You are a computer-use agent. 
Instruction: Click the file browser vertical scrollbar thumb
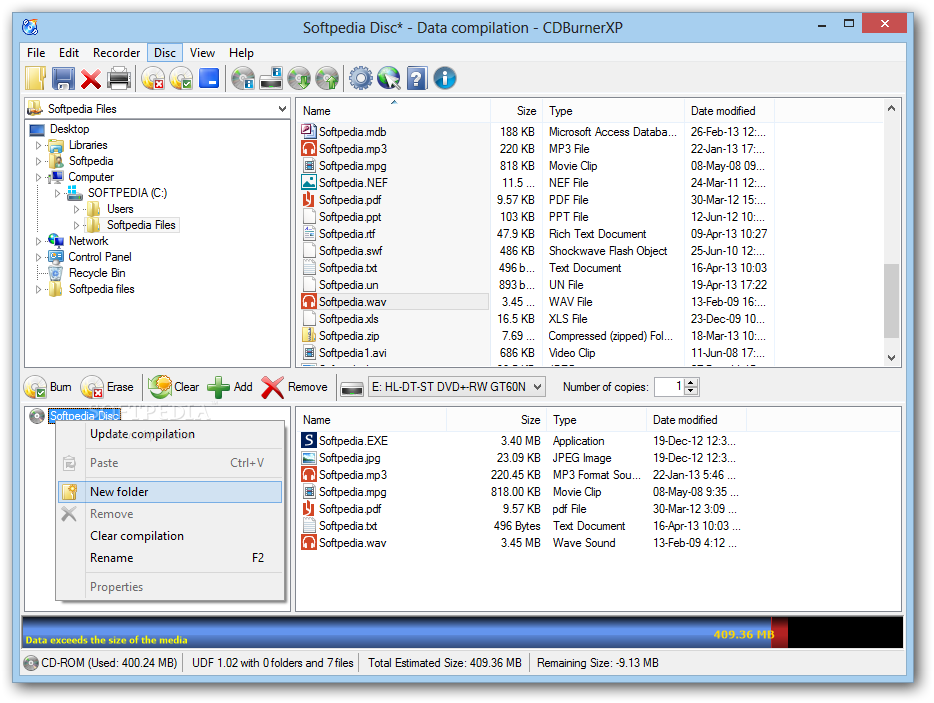pyautogui.click(x=891, y=300)
